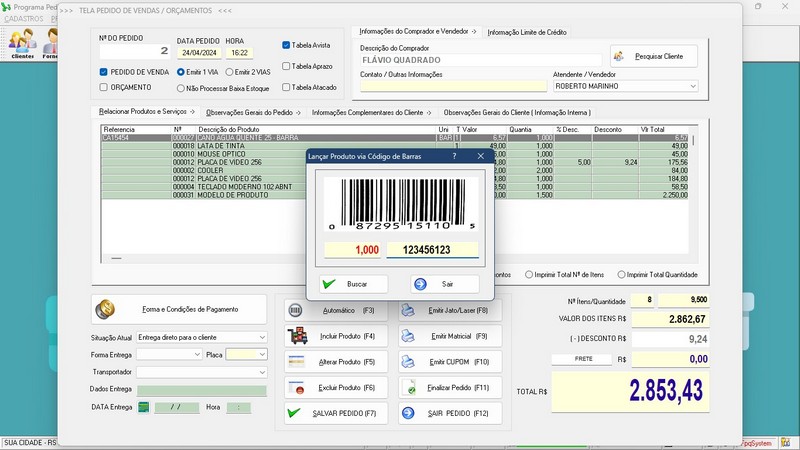Select the Emitir 2 VIAS radio button

click(229, 72)
